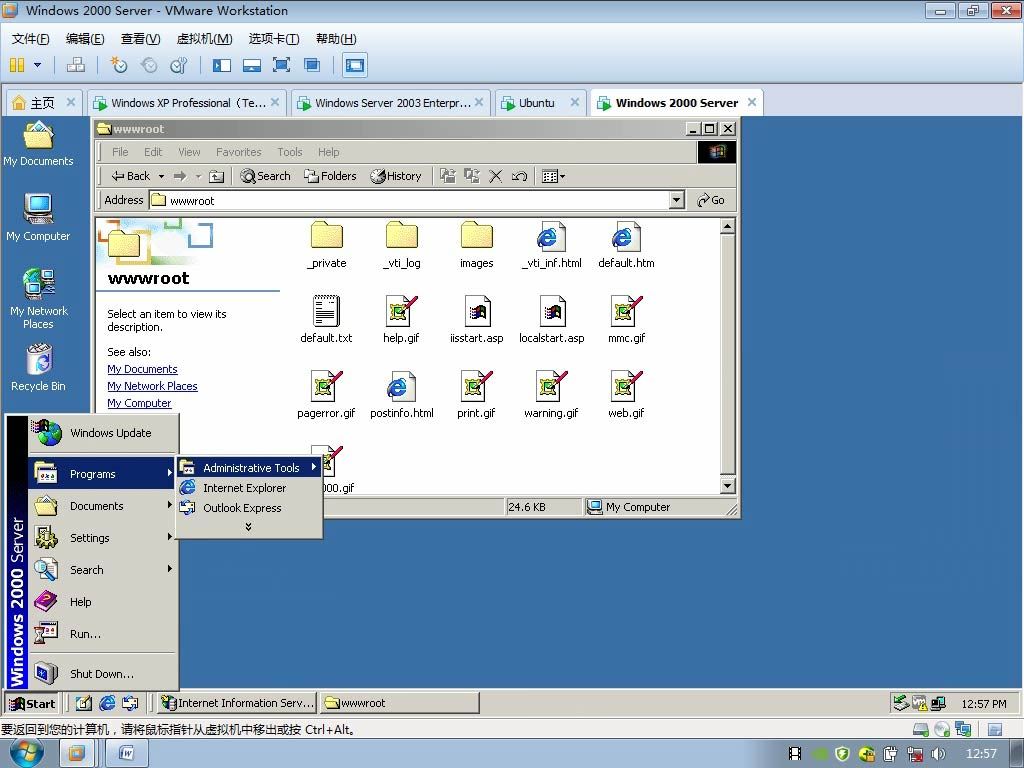The height and width of the screenshot is (768, 1024).
Task: Click the Search toolbar button
Action: pyautogui.click(x=265, y=176)
